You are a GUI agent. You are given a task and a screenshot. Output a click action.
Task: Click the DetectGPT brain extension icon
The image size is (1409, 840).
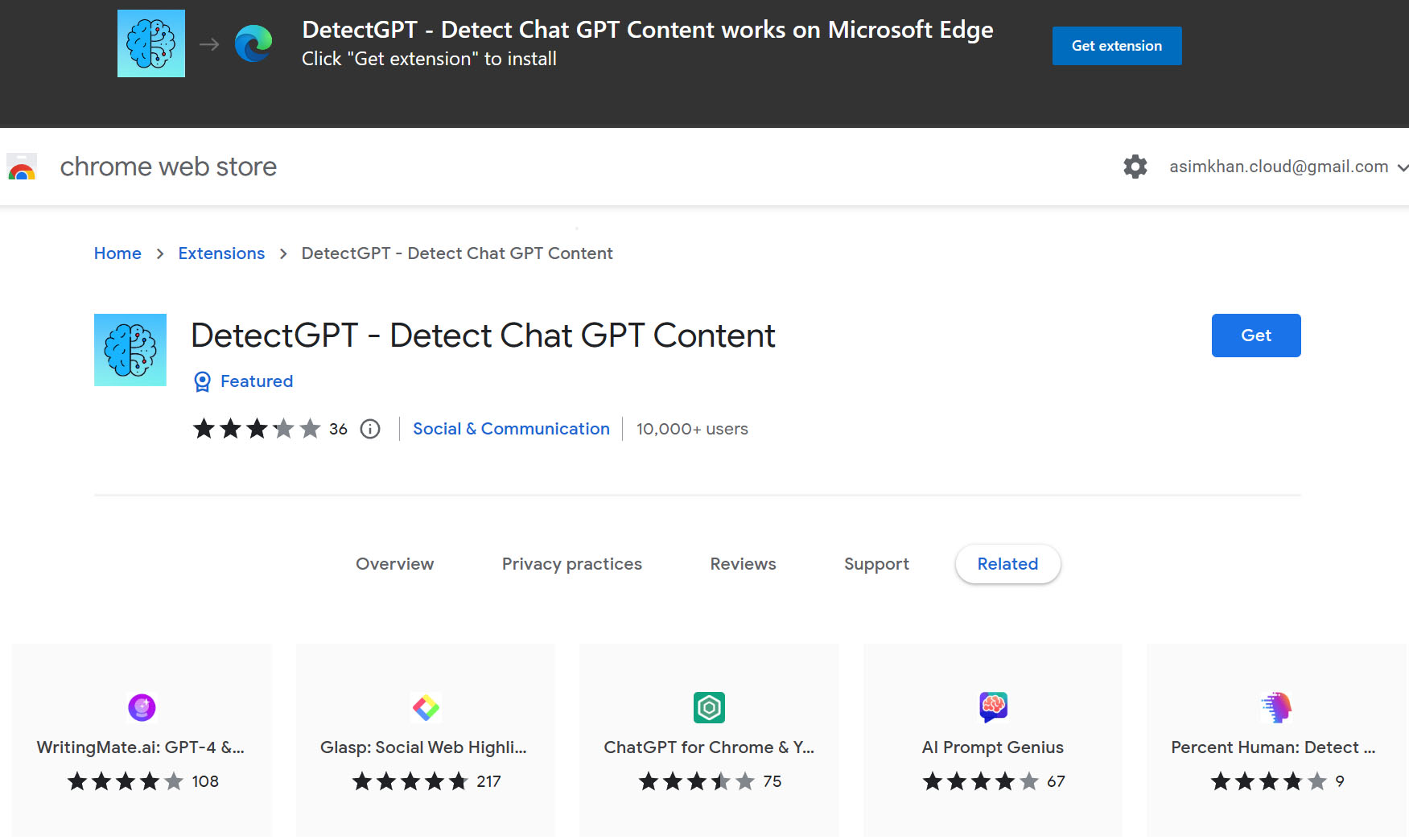tap(130, 349)
